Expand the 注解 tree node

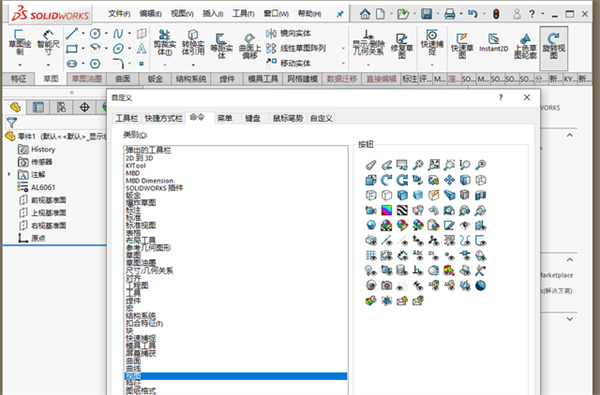click(x=9, y=174)
